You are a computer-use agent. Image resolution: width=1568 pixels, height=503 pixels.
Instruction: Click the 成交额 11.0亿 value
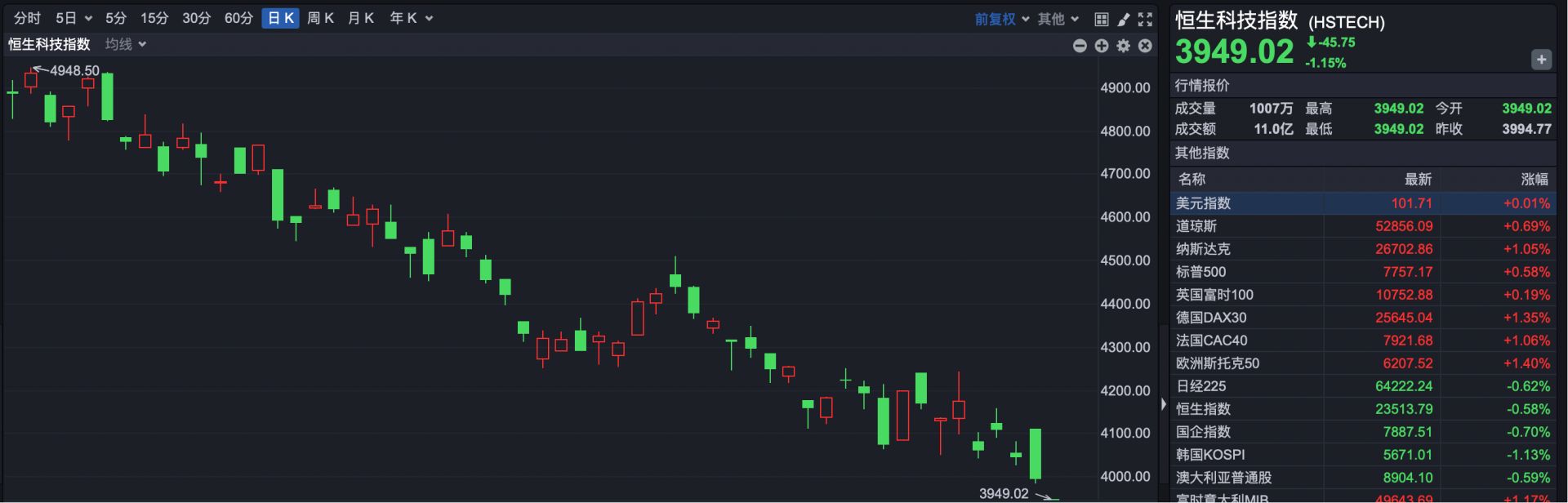tap(1273, 129)
